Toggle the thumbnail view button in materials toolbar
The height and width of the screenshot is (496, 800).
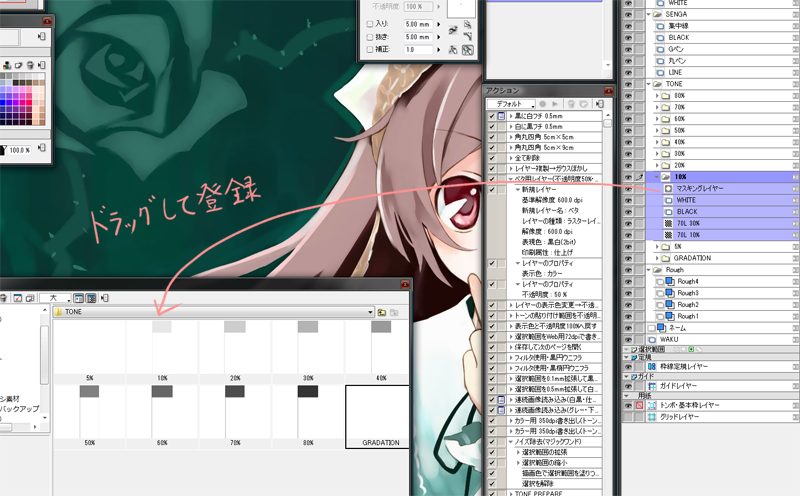91,298
